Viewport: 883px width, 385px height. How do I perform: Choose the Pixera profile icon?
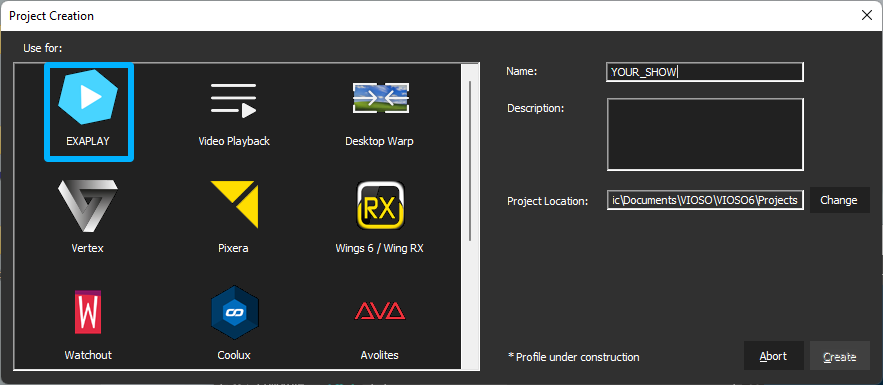(234, 204)
